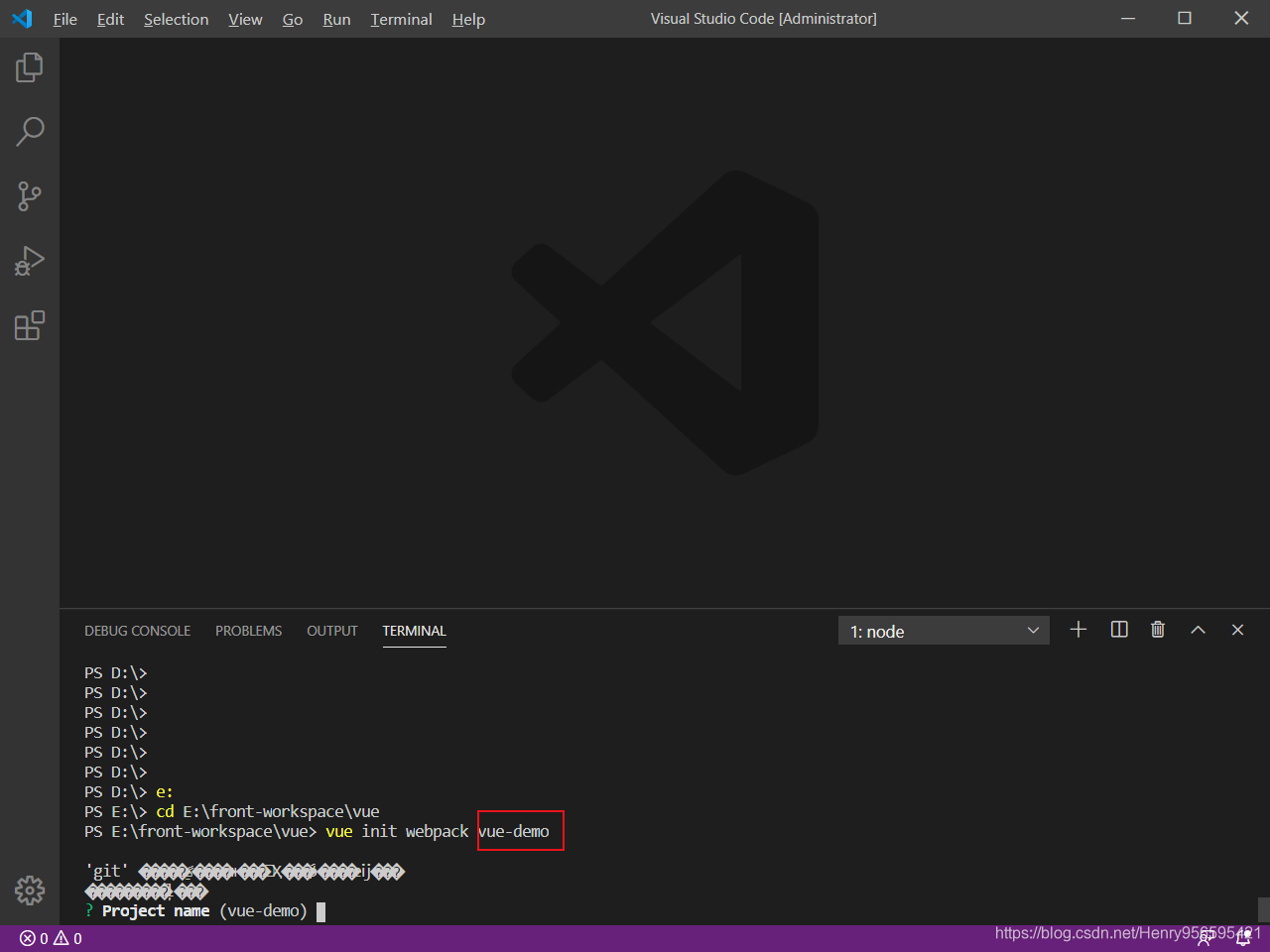This screenshot has width=1270, height=952.
Task: Open the Extensions icon in the Activity Bar
Action: click(x=30, y=325)
